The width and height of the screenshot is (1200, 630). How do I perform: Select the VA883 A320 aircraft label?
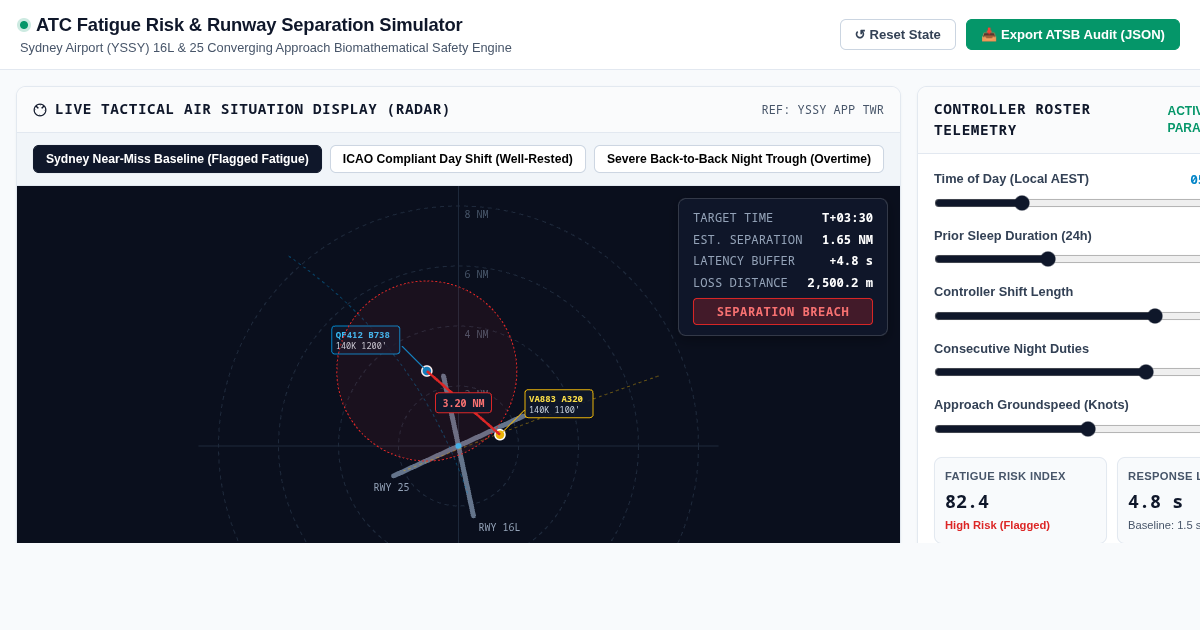click(x=559, y=404)
